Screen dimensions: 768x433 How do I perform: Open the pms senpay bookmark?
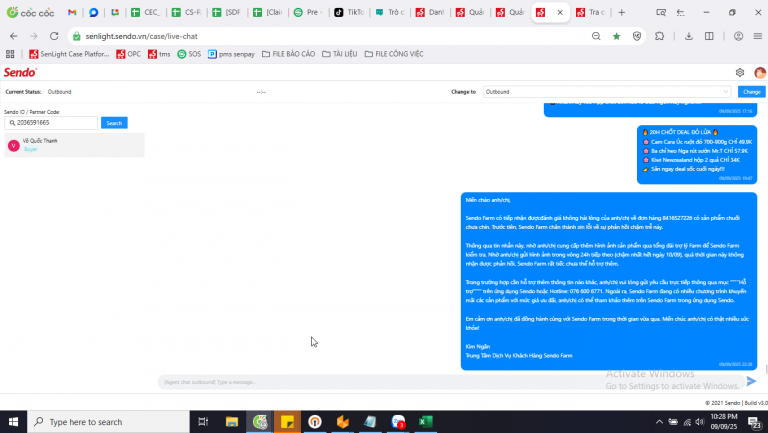[231, 54]
